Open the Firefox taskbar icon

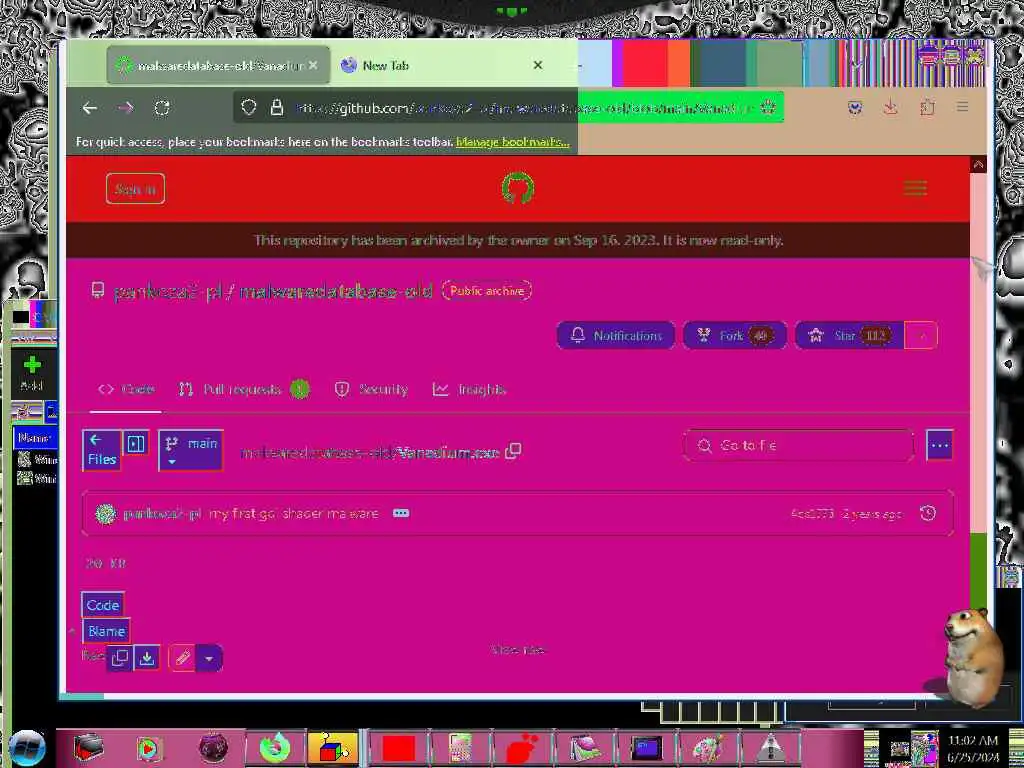[275, 748]
